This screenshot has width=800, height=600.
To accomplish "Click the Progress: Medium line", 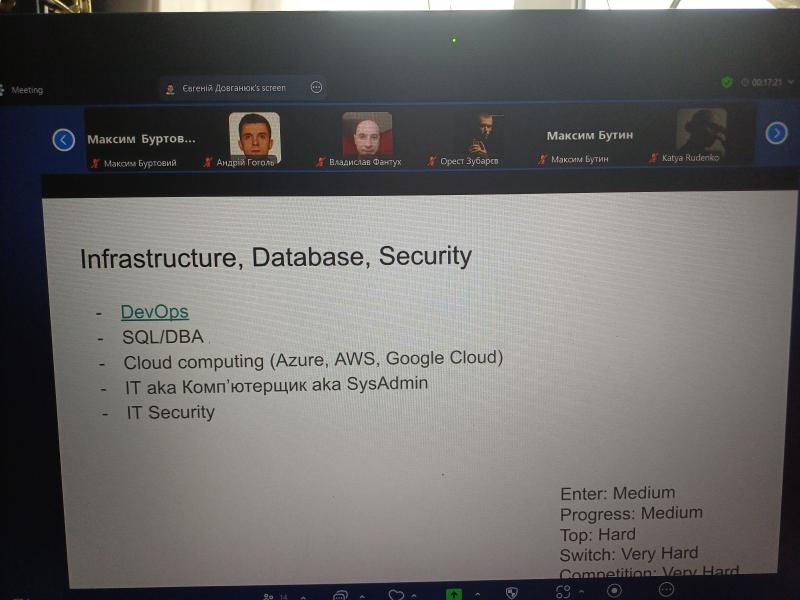I will click(x=632, y=514).
